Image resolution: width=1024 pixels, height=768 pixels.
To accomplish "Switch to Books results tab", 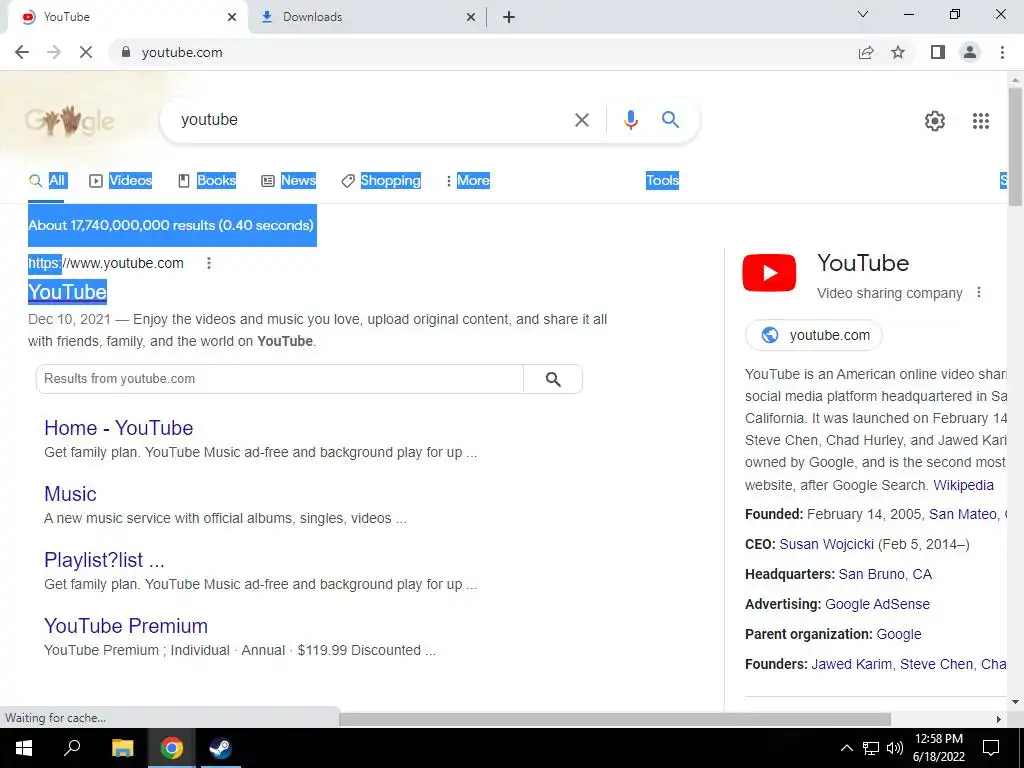I will point(207,181).
